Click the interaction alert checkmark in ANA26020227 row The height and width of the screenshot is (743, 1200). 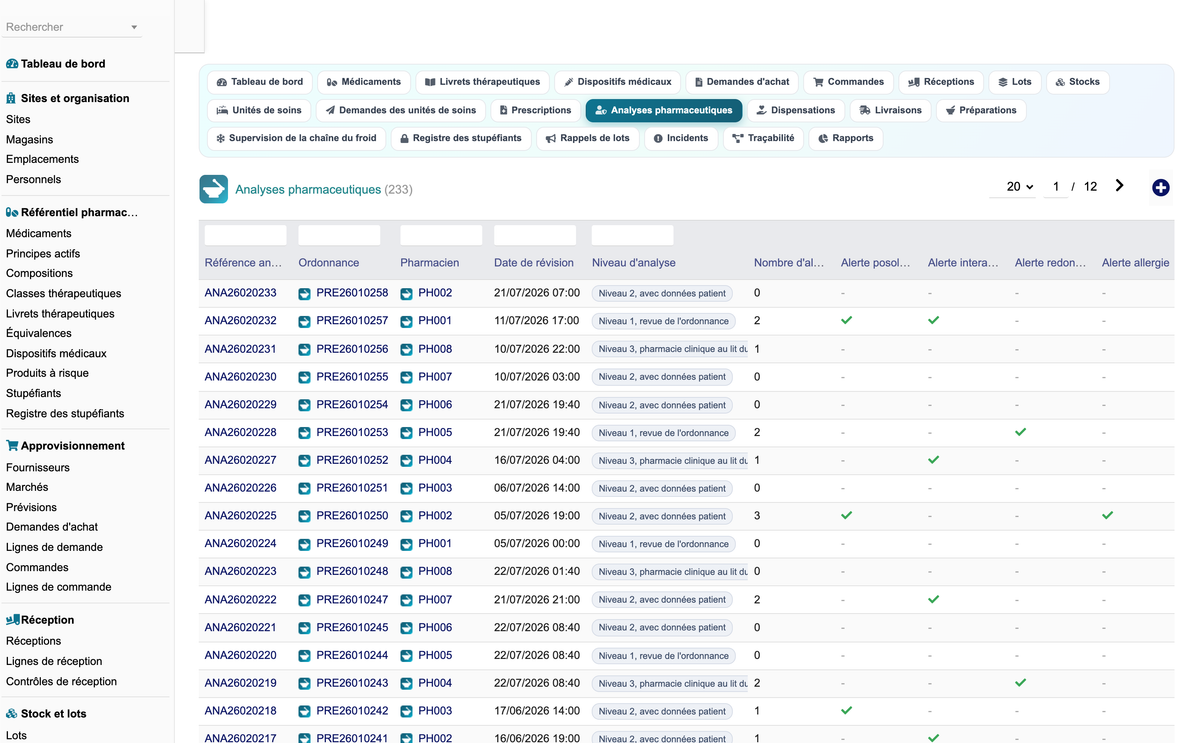(933, 460)
